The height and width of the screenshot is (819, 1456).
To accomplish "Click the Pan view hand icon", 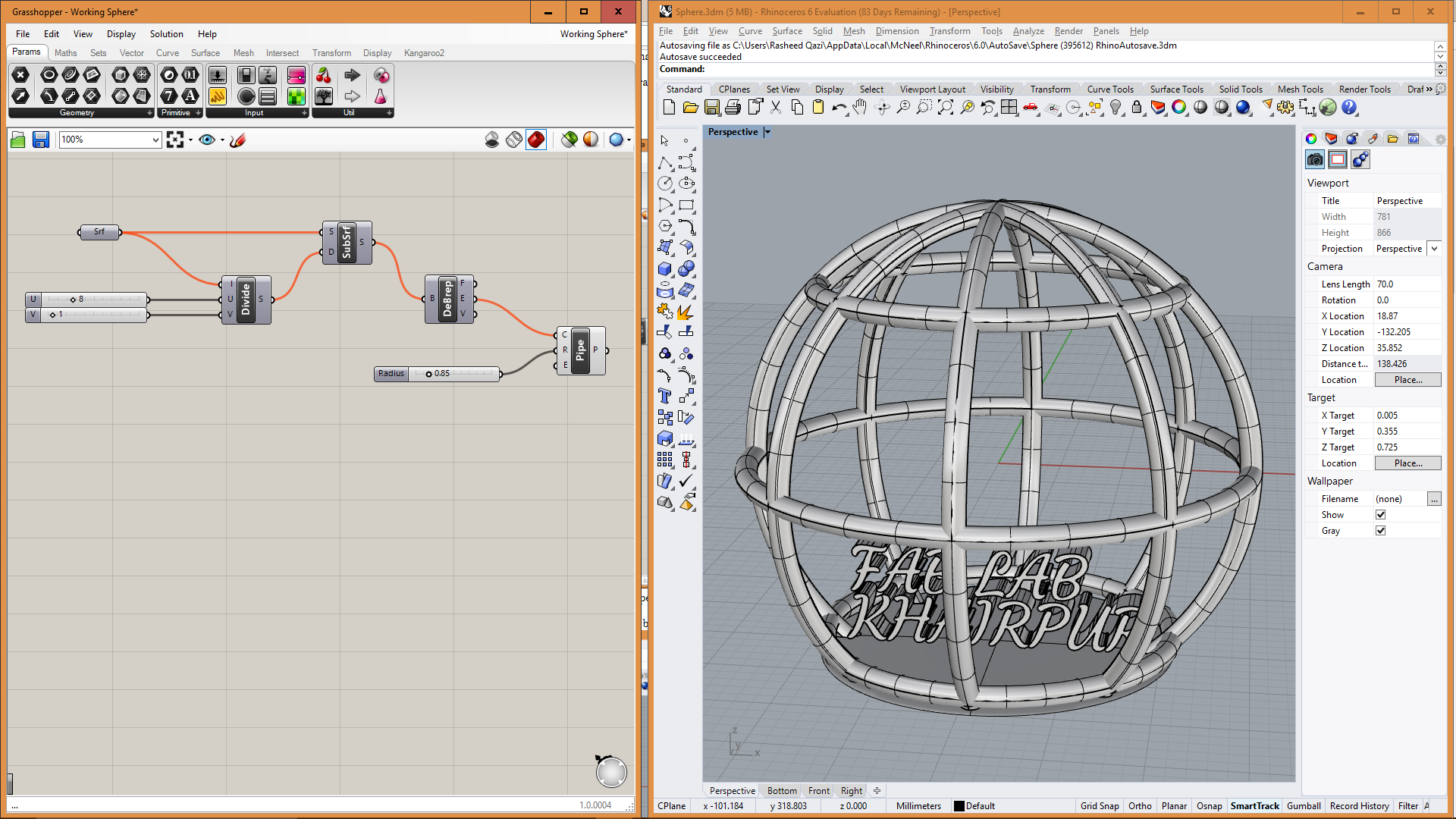I will coord(860,107).
